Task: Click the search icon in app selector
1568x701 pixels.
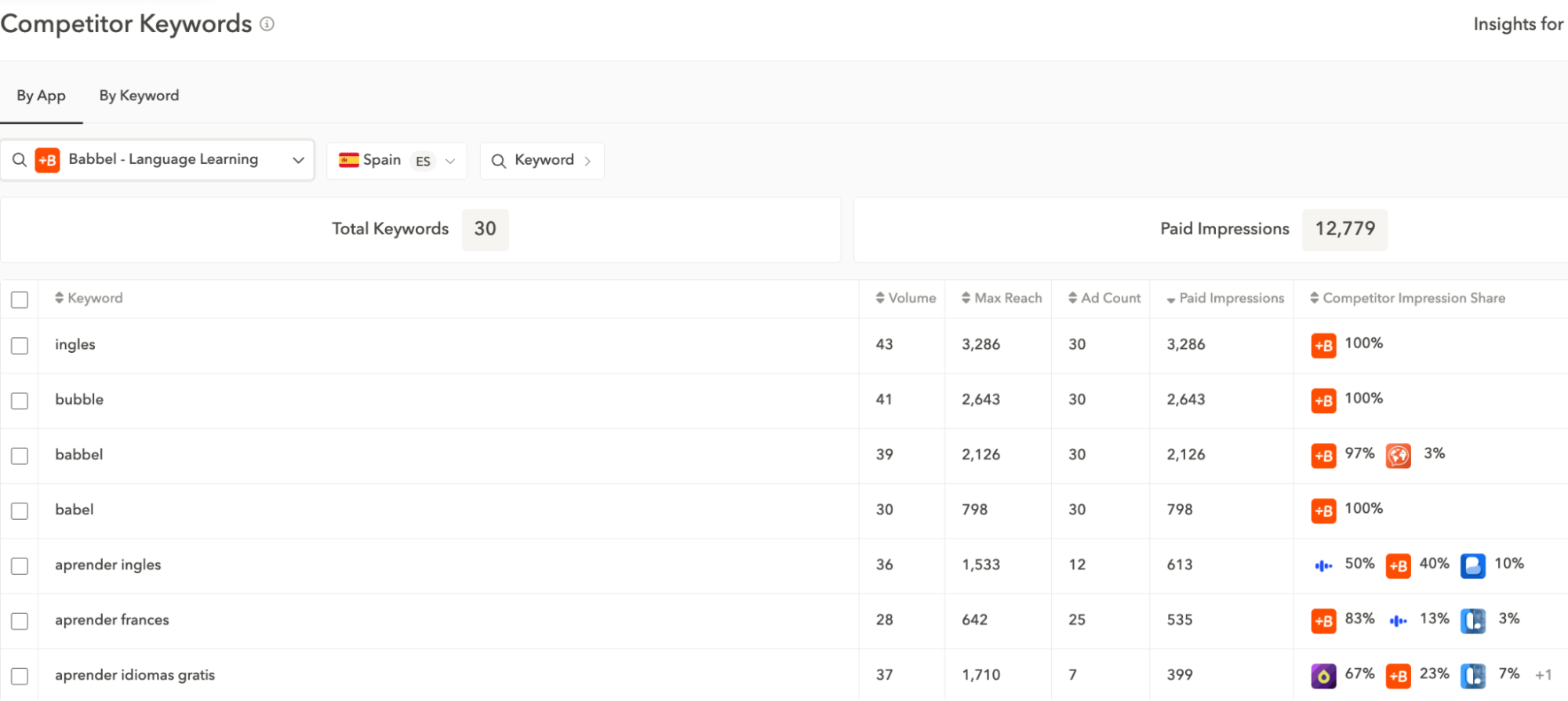Action: pyautogui.click(x=20, y=160)
